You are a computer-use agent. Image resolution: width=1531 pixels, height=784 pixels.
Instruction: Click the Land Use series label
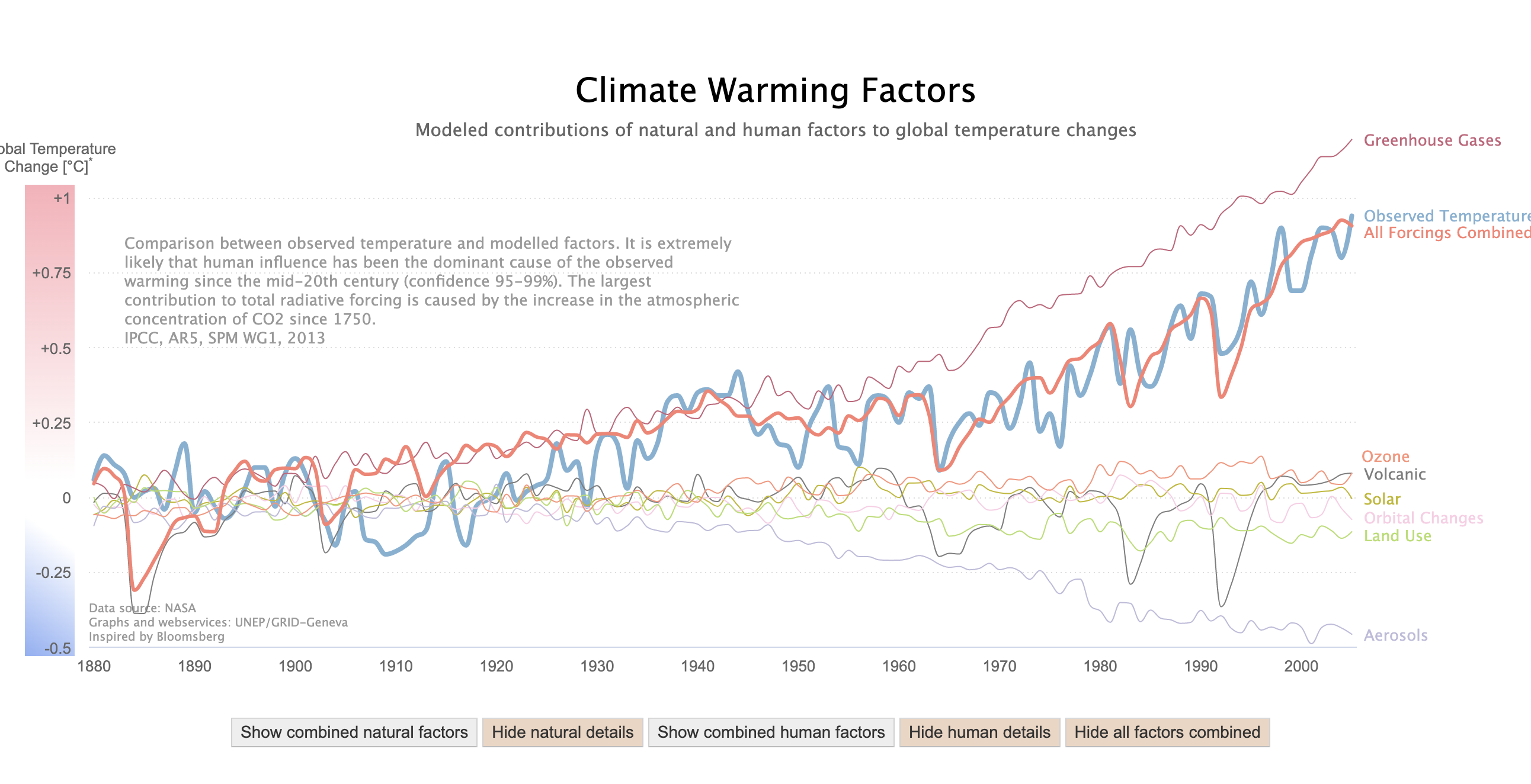[x=1397, y=536]
